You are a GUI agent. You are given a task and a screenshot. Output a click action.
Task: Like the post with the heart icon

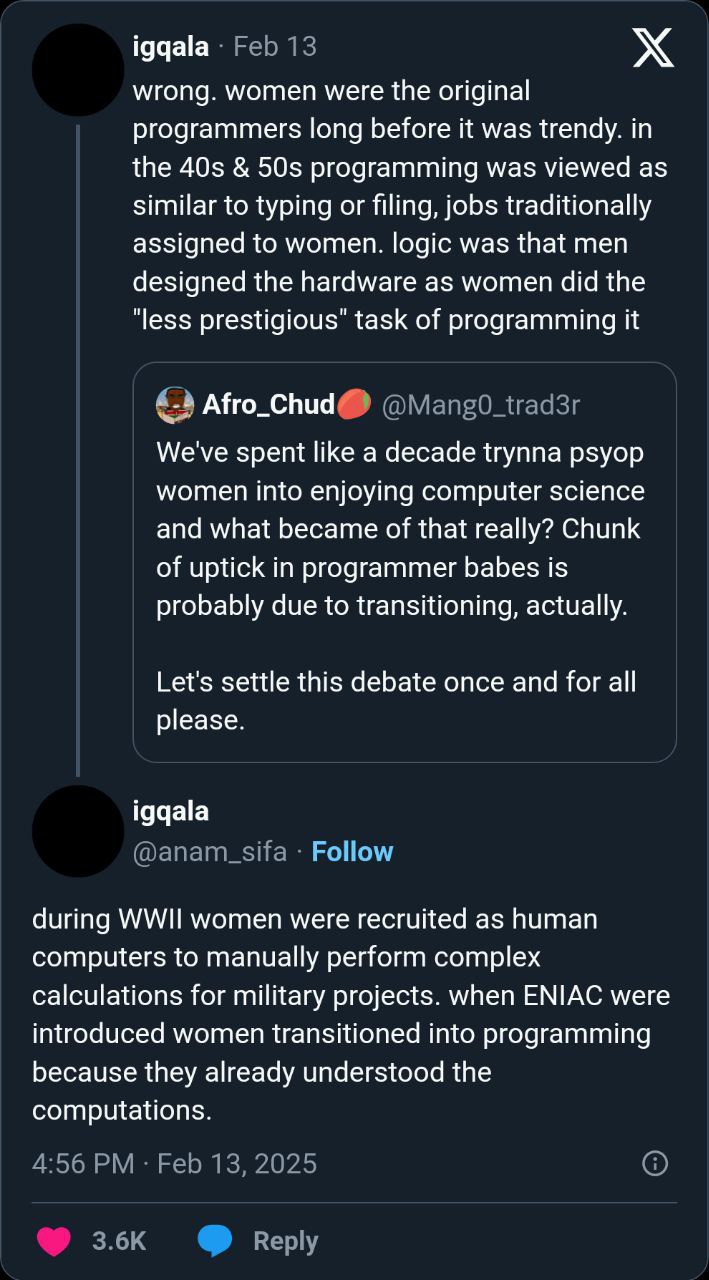tap(54, 1241)
